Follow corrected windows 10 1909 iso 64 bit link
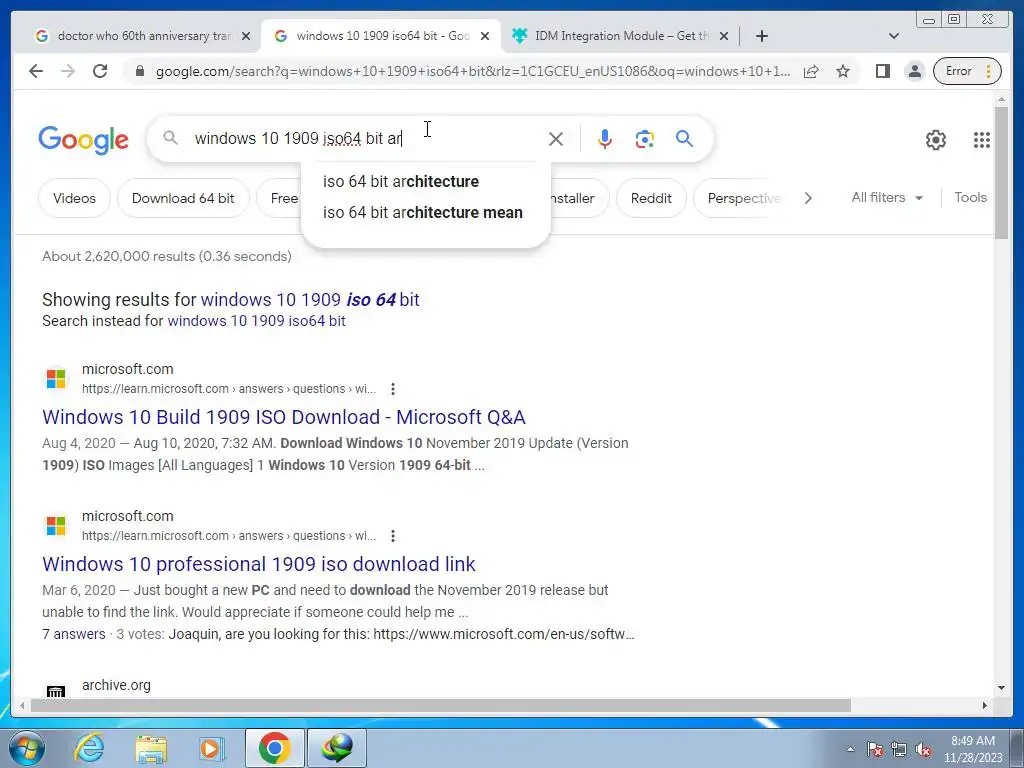The width and height of the screenshot is (1024, 768). [310, 300]
